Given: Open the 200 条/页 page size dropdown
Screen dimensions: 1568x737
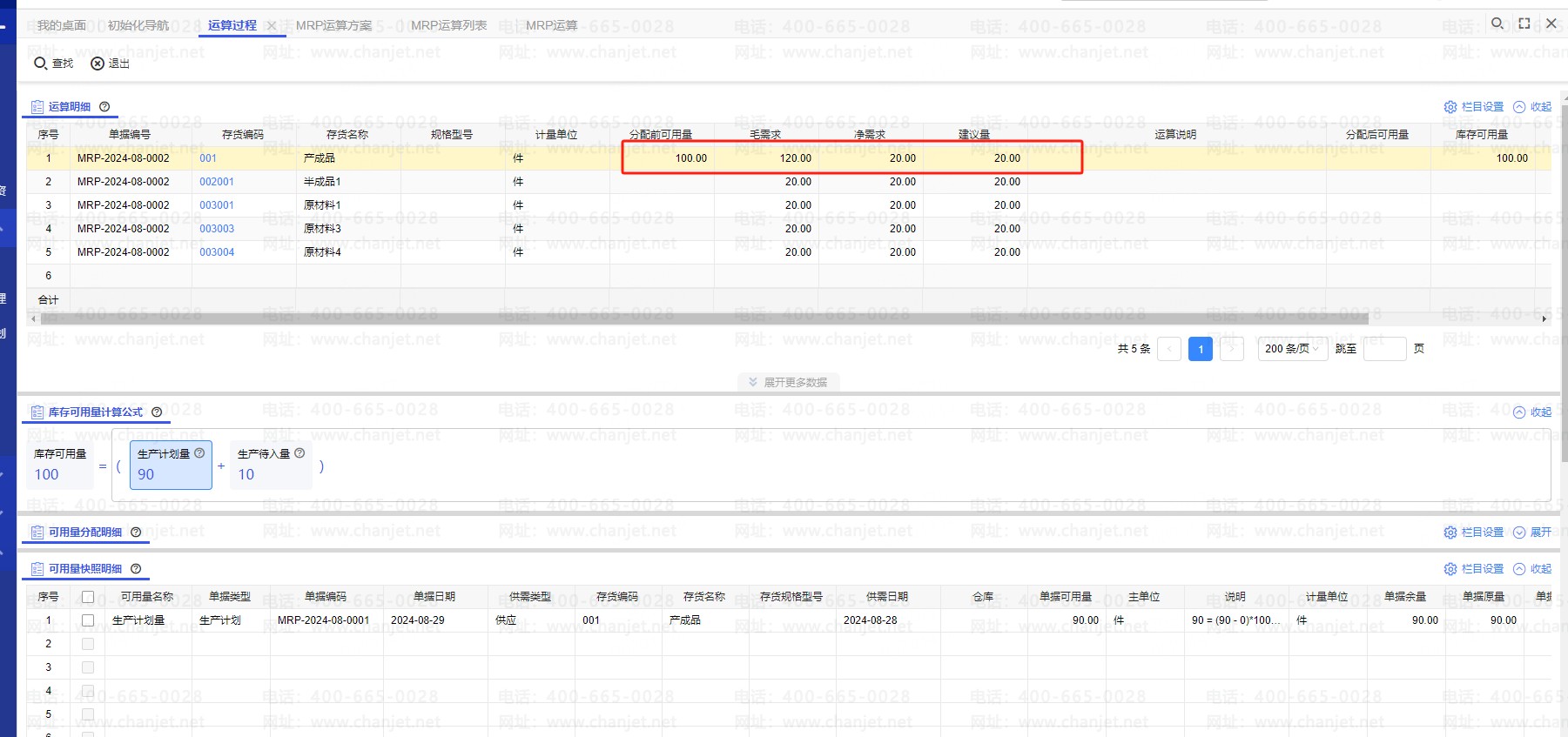Looking at the screenshot, I should 1292,349.
